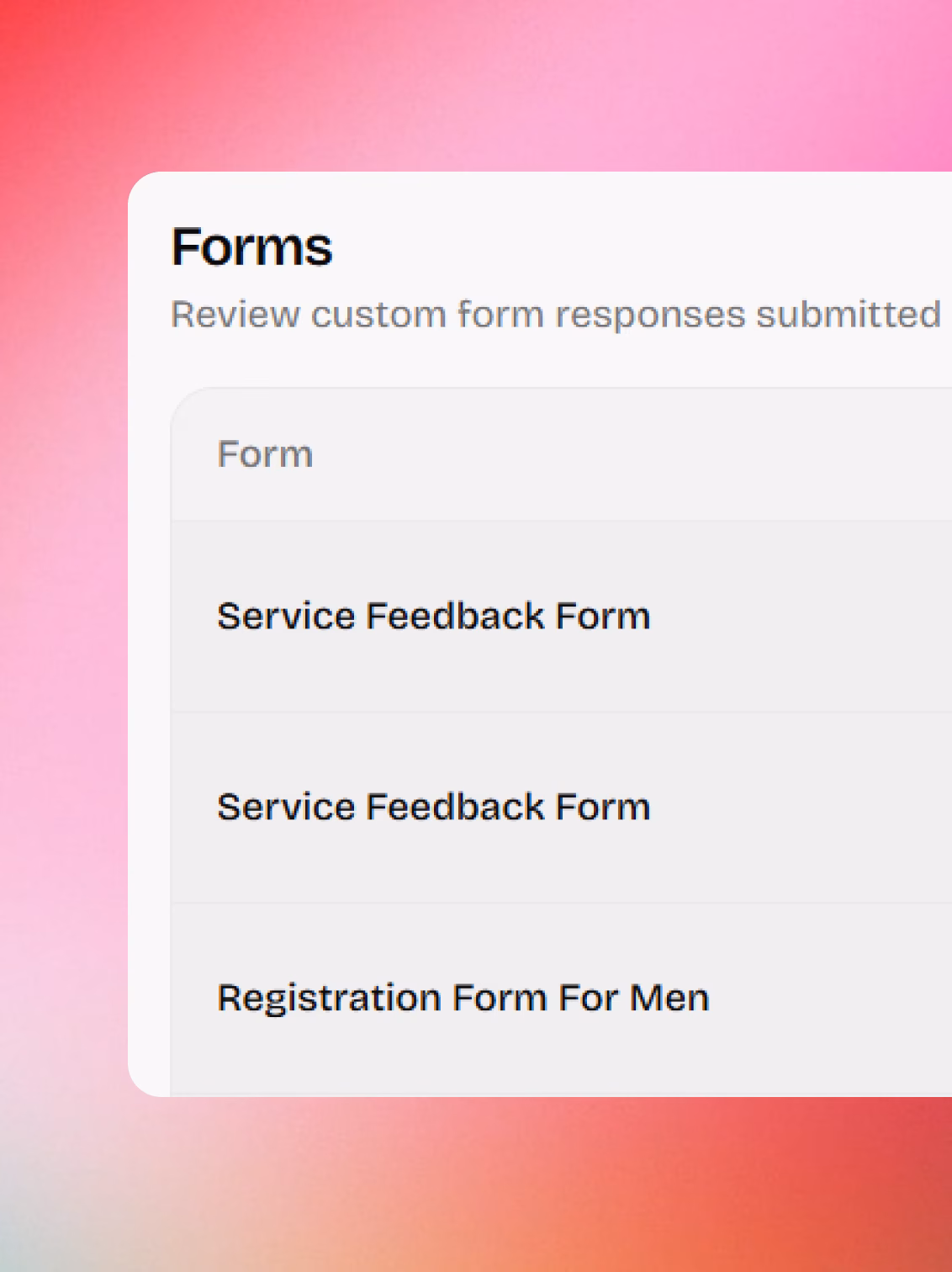
Task: Click the 'Form' column label text
Action: coord(266,454)
